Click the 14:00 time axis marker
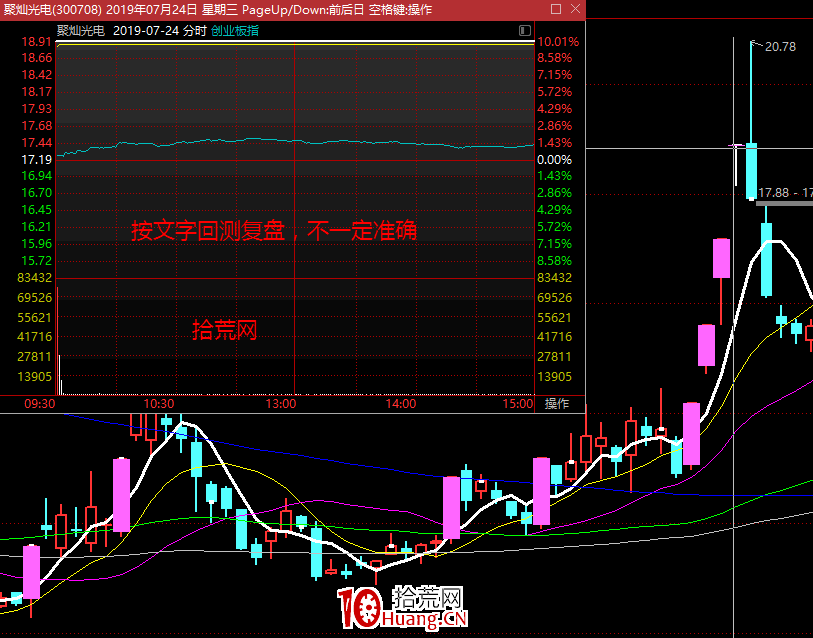The height and width of the screenshot is (638, 813). click(x=401, y=404)
